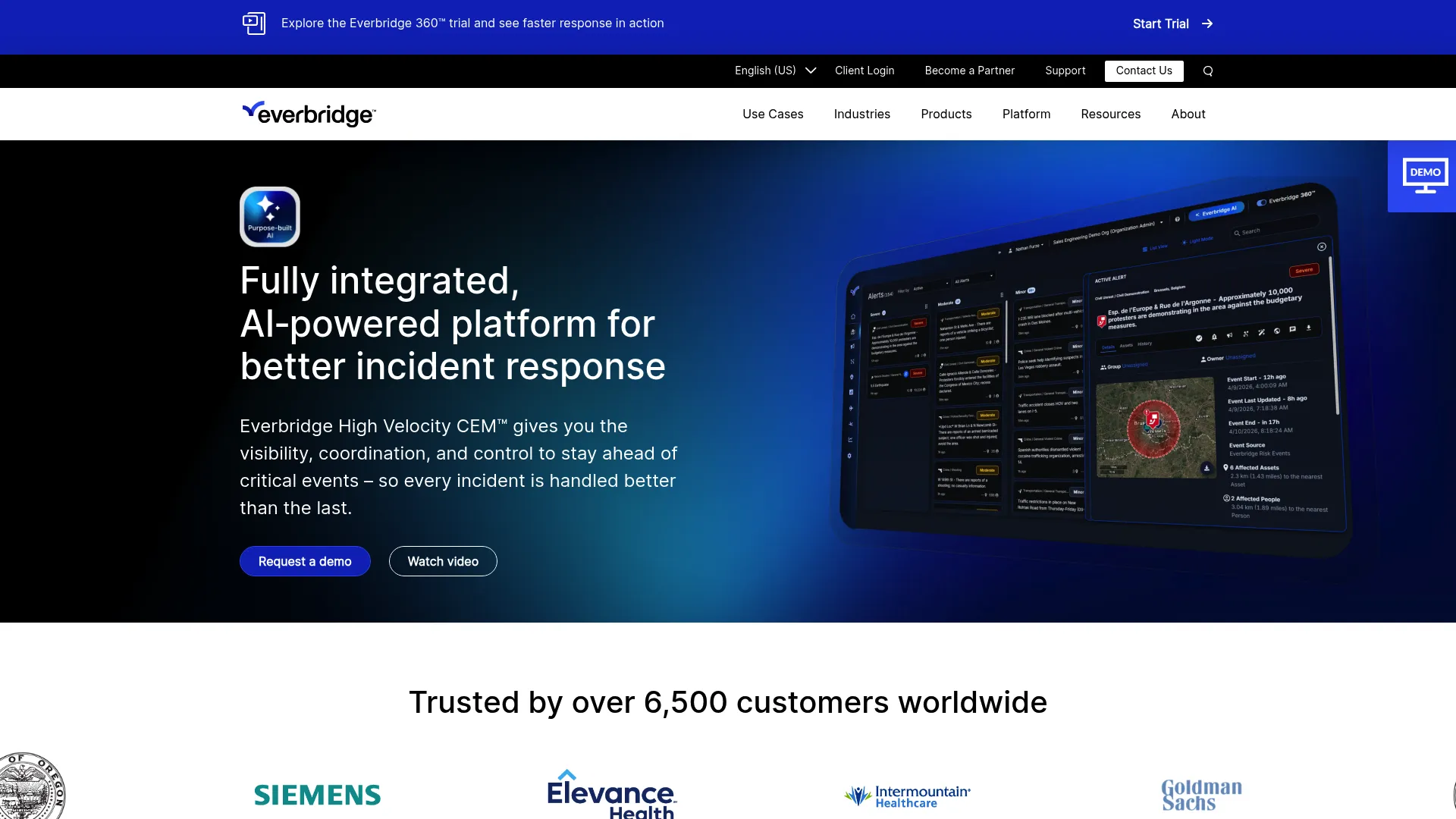Screen dimensions: 1456x819
Task: Click the Everbridge 360 trial banner text
Action: [x=472, y=24]
